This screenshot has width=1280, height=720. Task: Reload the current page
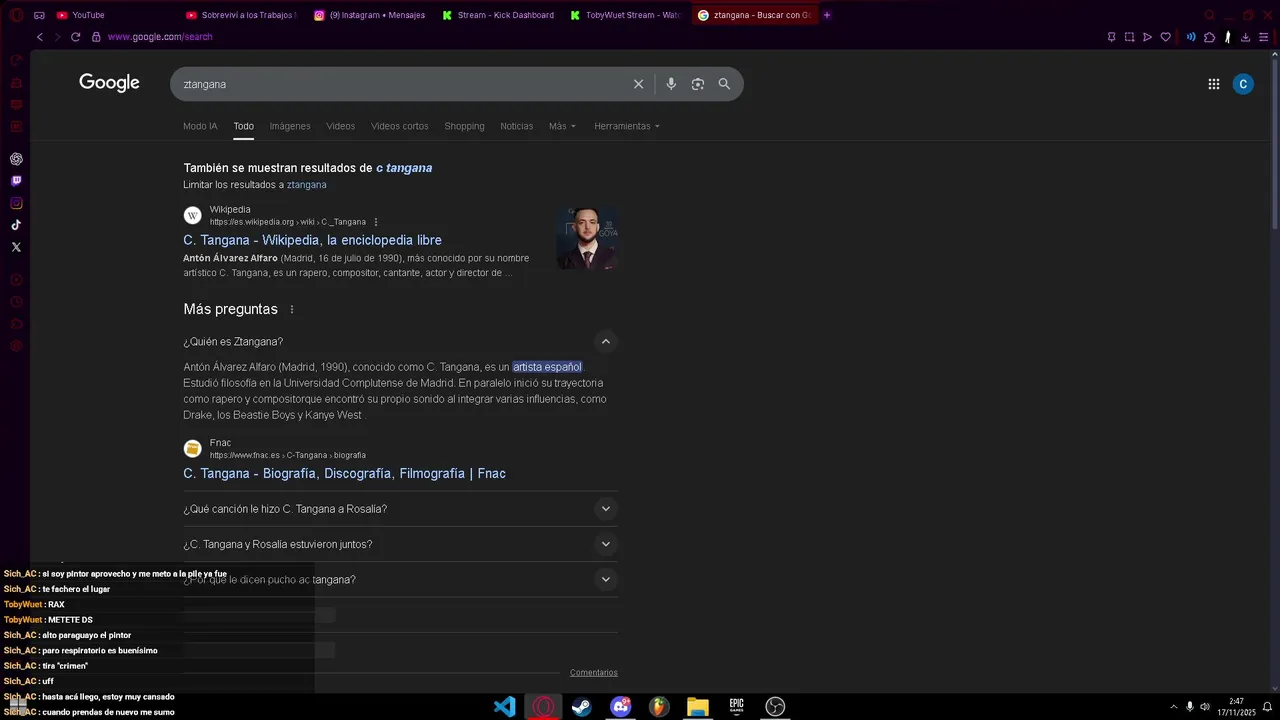pyautogui.click(x=75, y=37)
